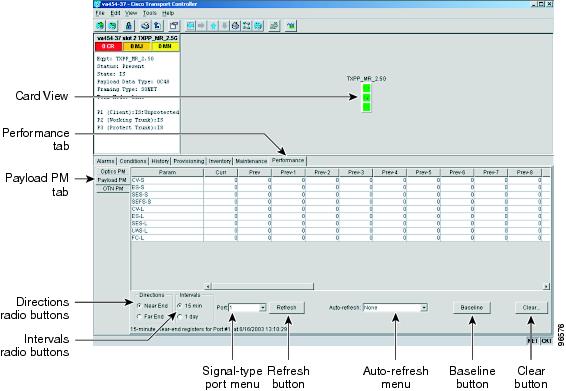
Task: Switch to the Provisioning tab
Action: click(x=189, y=161)
